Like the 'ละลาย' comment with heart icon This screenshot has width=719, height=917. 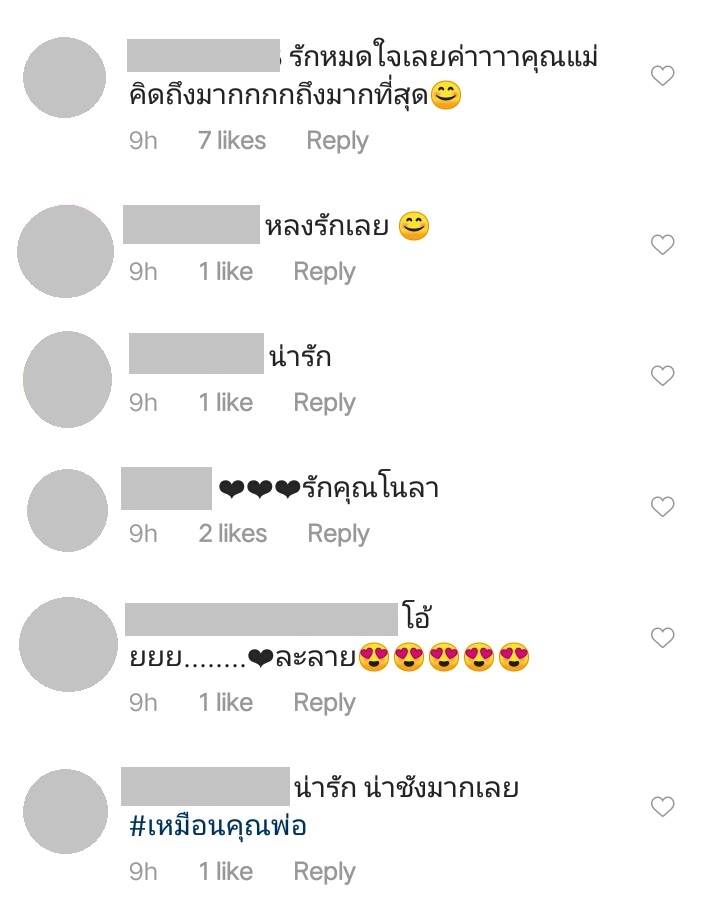662,637
